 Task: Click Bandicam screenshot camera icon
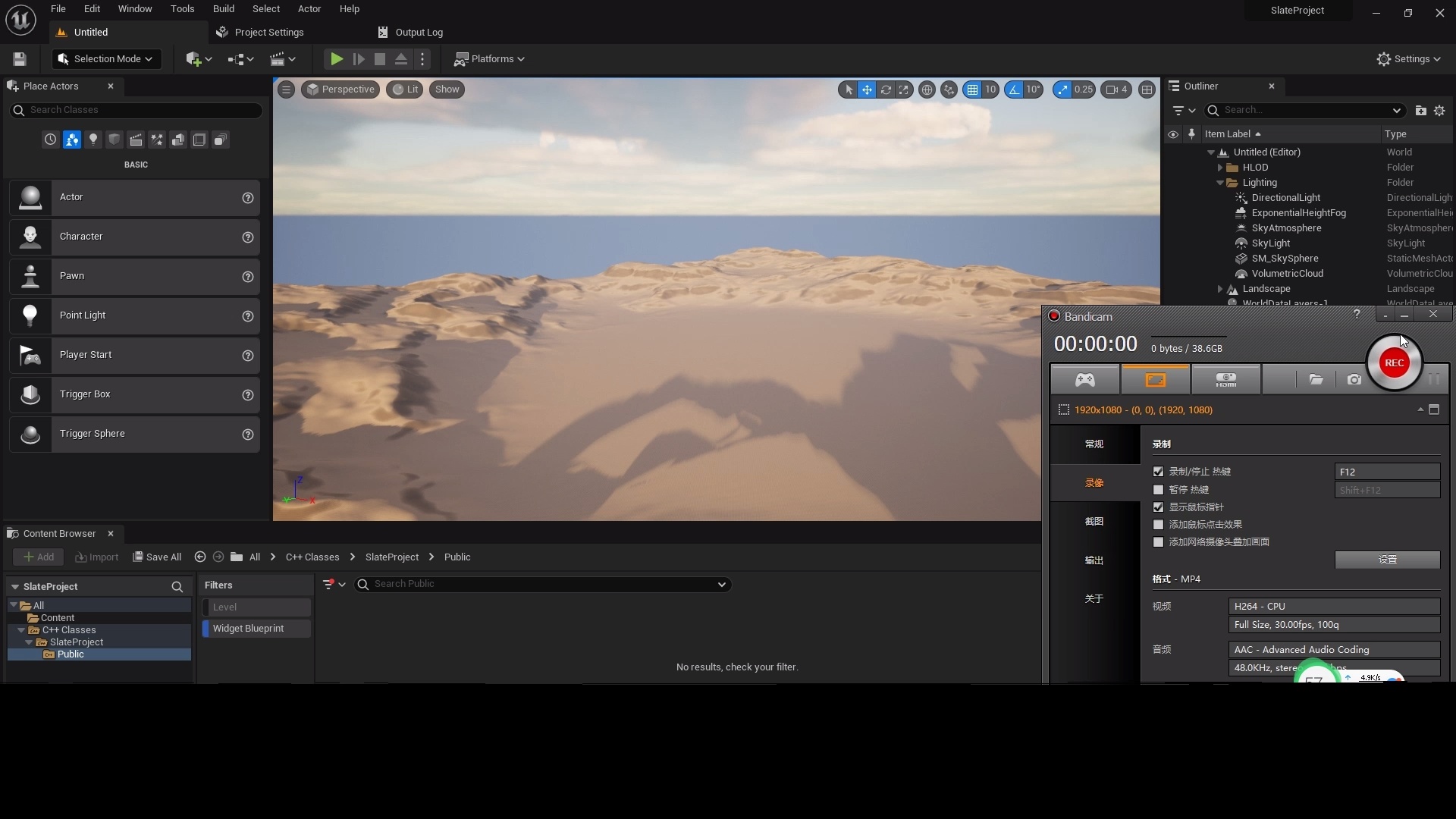click(1354, 379)
